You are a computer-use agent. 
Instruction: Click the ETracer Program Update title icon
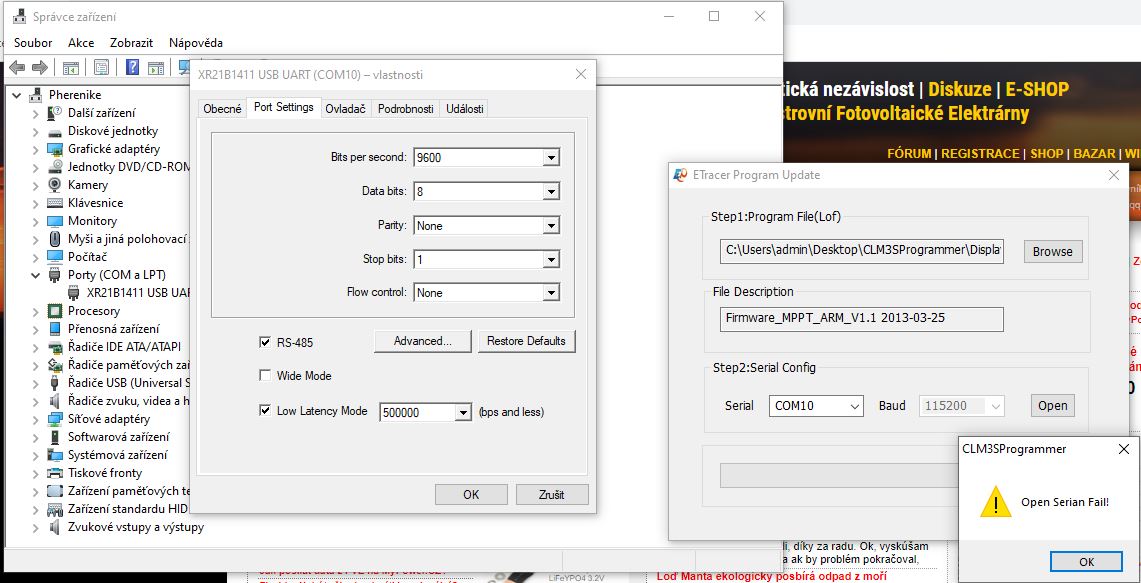point(680,175)
